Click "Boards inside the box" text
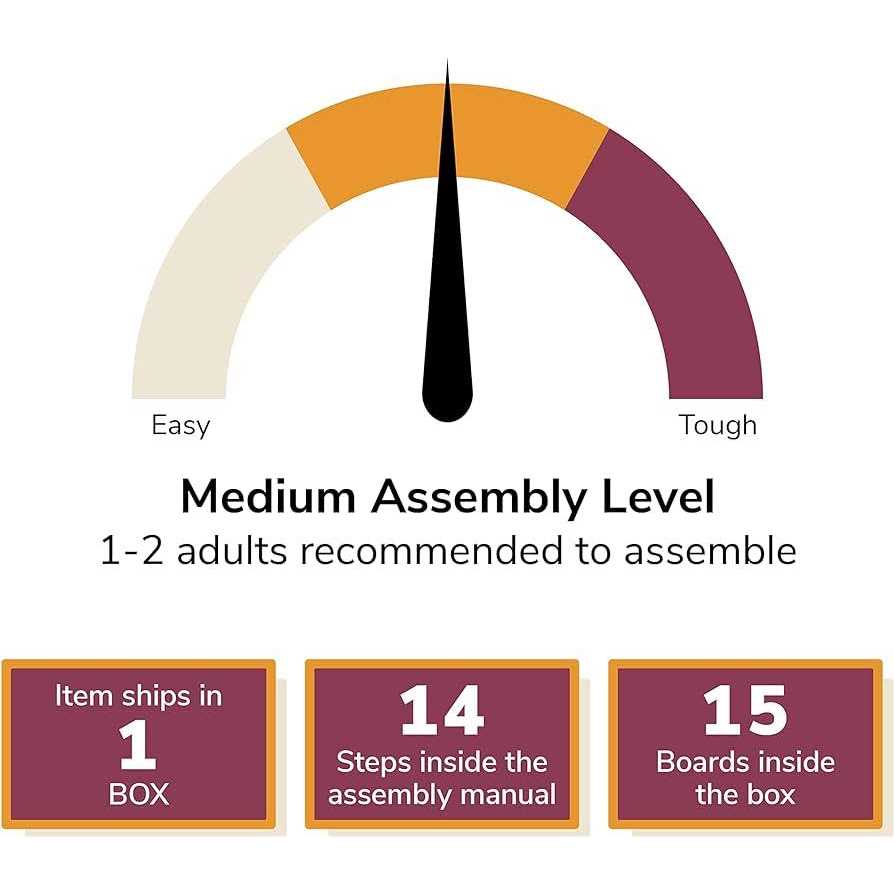This screenshot has width=894, height=894. (x=745, y=778)
